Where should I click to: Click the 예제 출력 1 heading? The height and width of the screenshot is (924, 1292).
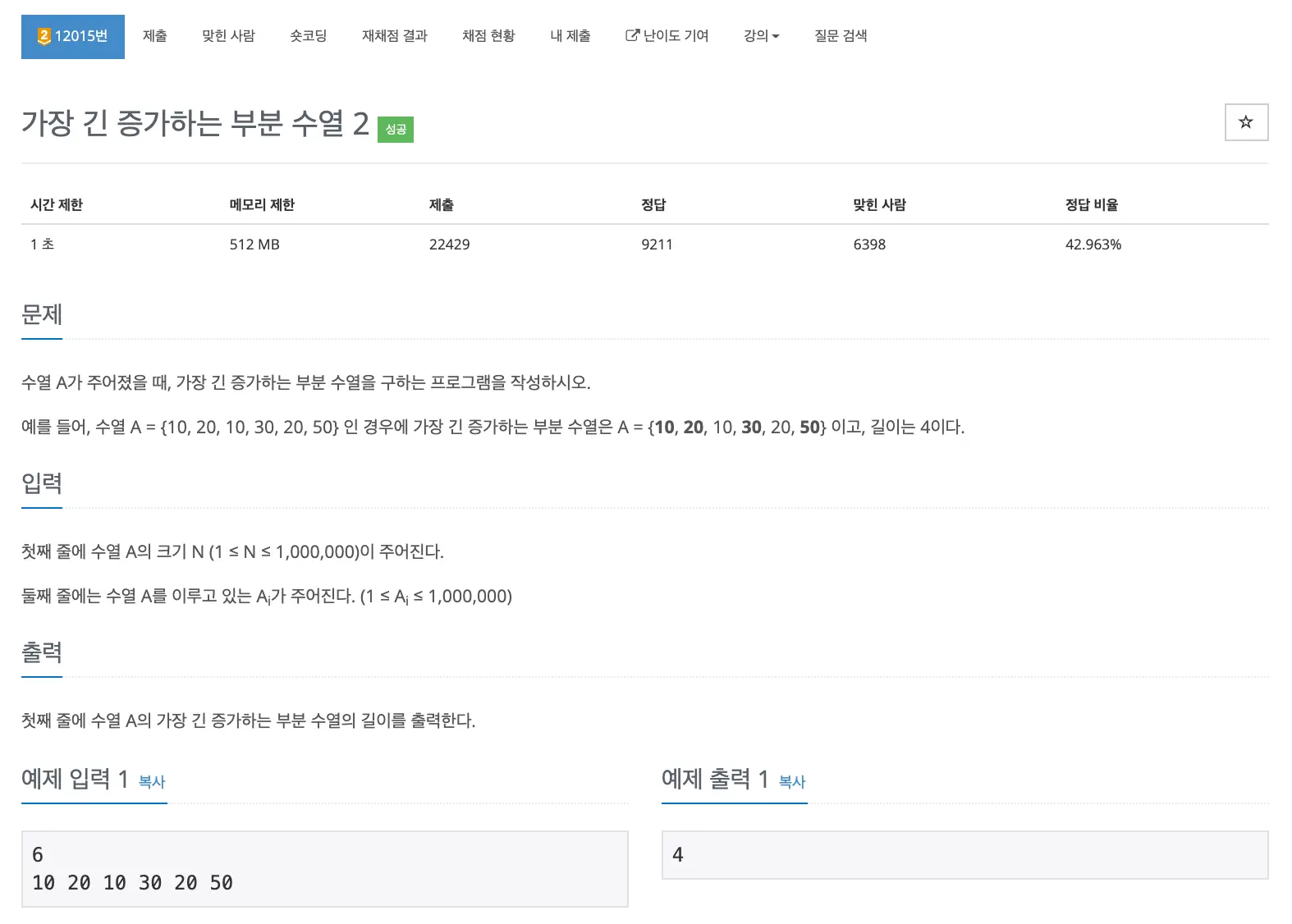(715, 779)
